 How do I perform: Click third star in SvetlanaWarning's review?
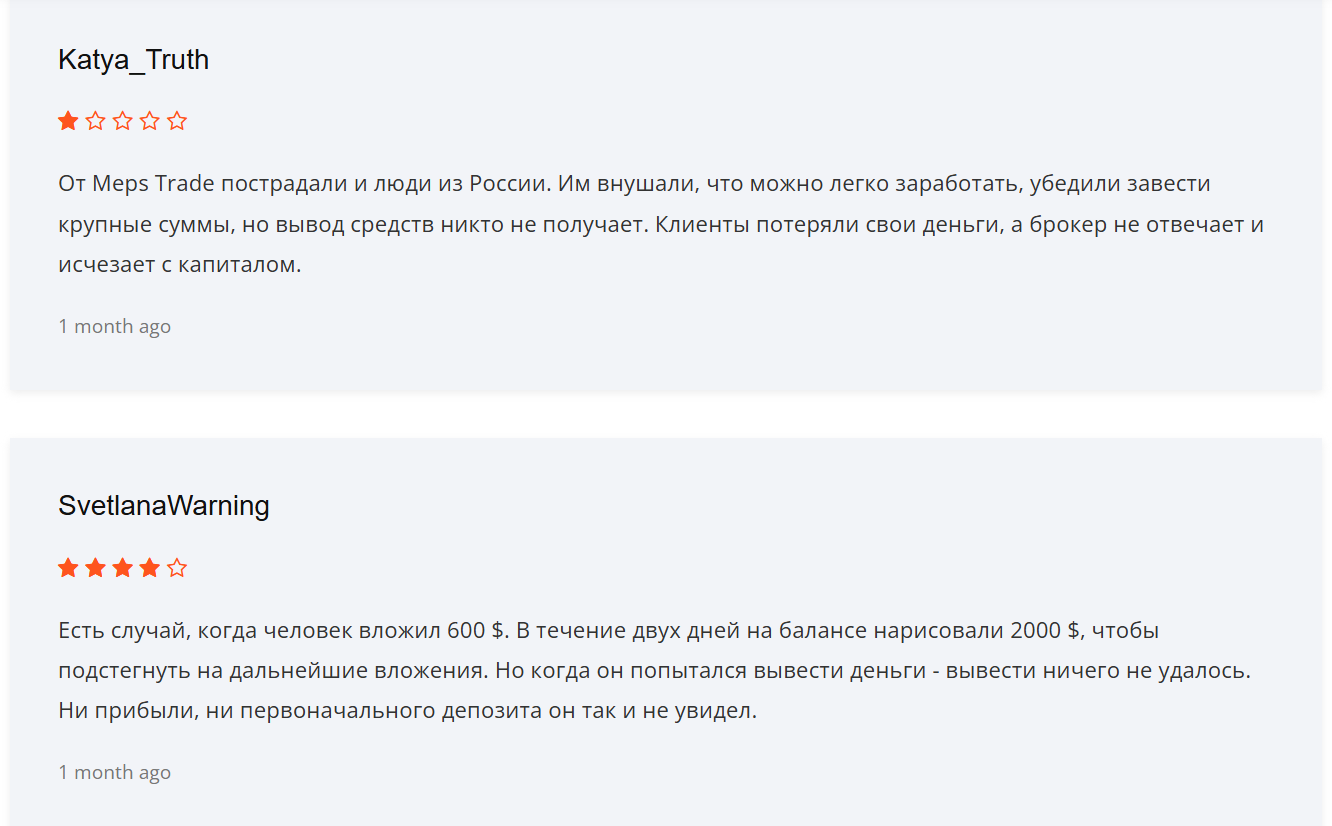[x=122, y=568]
